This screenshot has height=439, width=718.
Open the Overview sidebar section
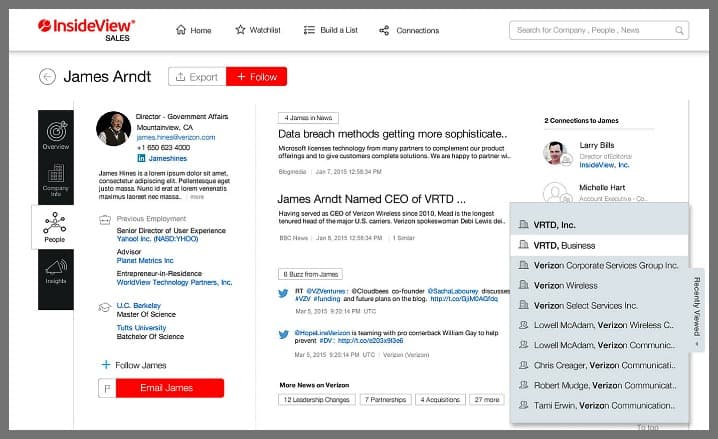pyautogui.click(x=56, y=134)
